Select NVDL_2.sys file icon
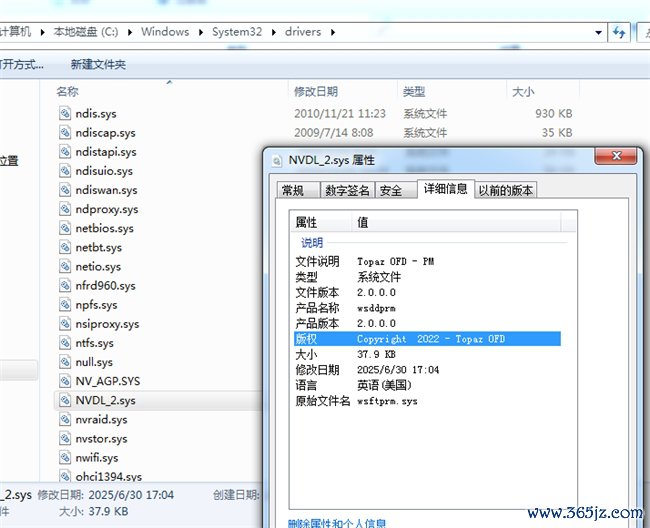 tap(65, 400)
